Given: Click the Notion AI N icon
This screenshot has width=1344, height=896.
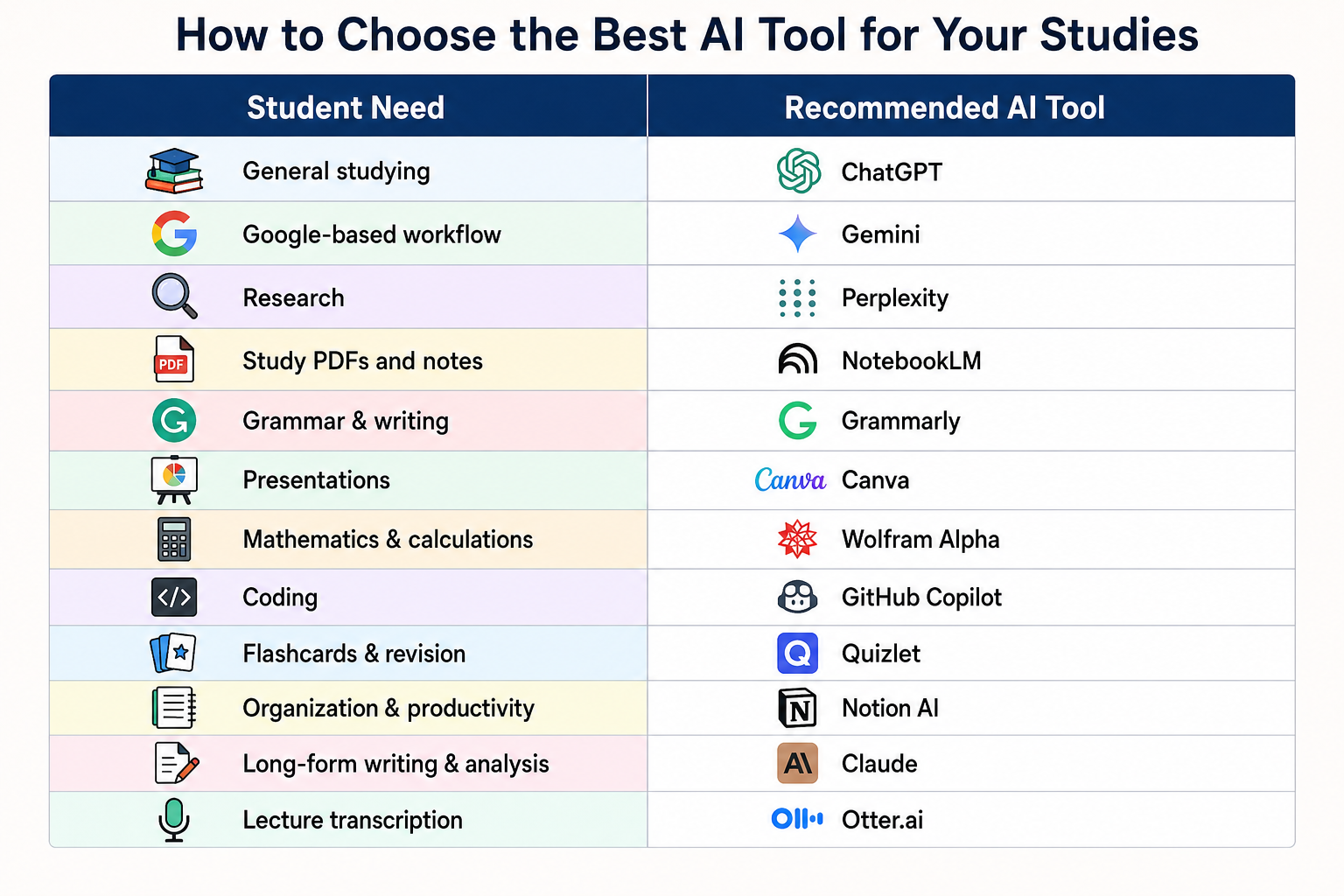Looking at the screenshot, I should click(797, 708).
